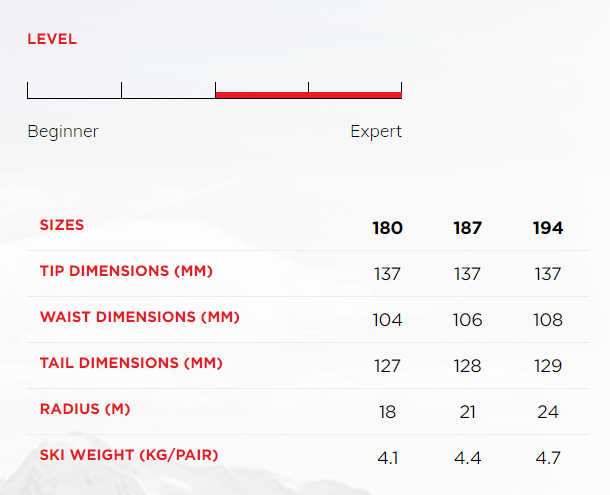Click the SKI WEIGHT (KG/PAIR) label

(x=129, y=455)
